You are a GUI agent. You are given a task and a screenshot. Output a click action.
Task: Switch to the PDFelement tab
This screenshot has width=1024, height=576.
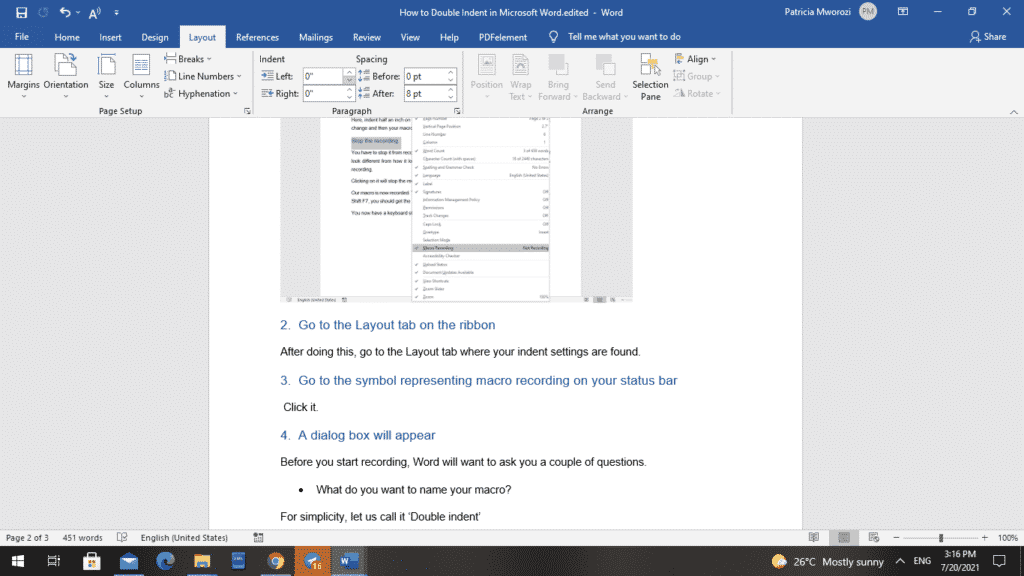pyautogui.click(x=503, y=37)
